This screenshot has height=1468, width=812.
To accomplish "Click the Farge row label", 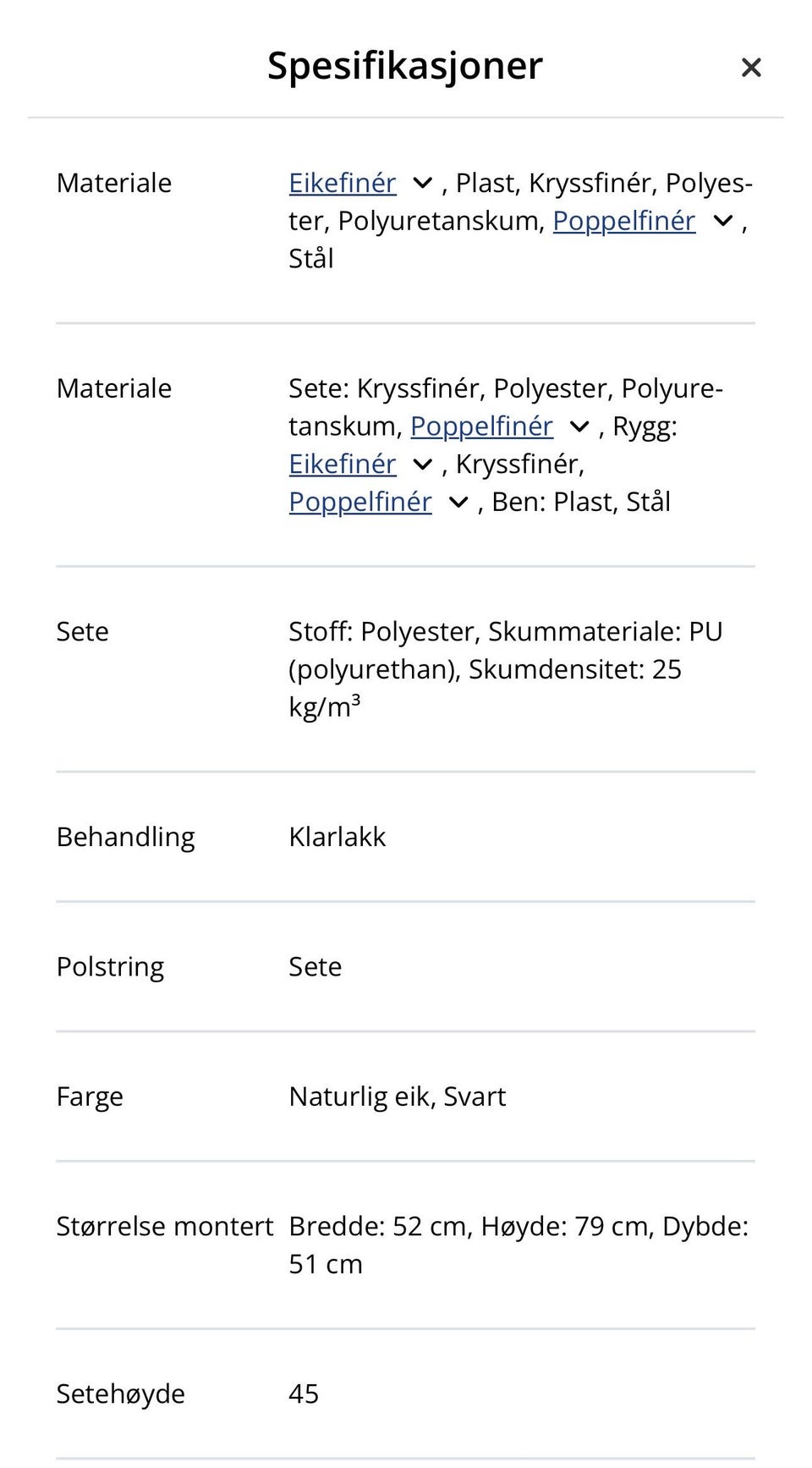I will point(90,1097).
